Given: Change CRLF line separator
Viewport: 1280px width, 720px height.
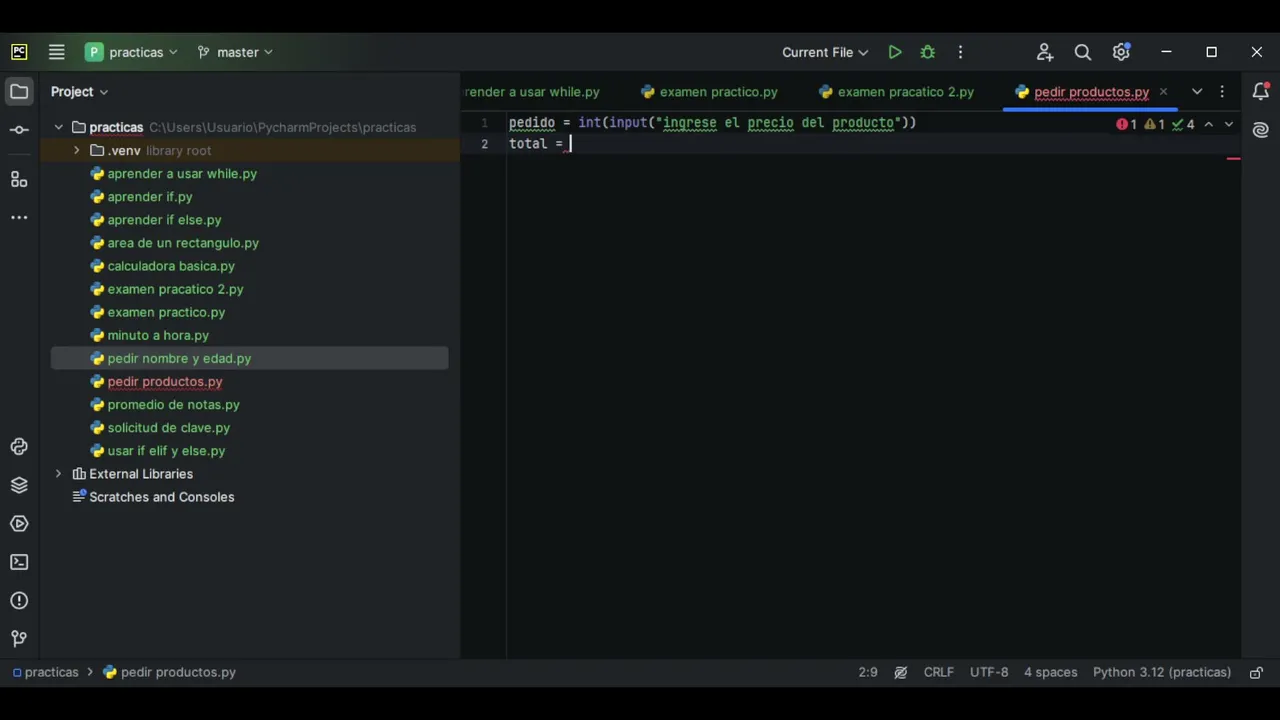Looking at the screenshot, I should 938,672.
